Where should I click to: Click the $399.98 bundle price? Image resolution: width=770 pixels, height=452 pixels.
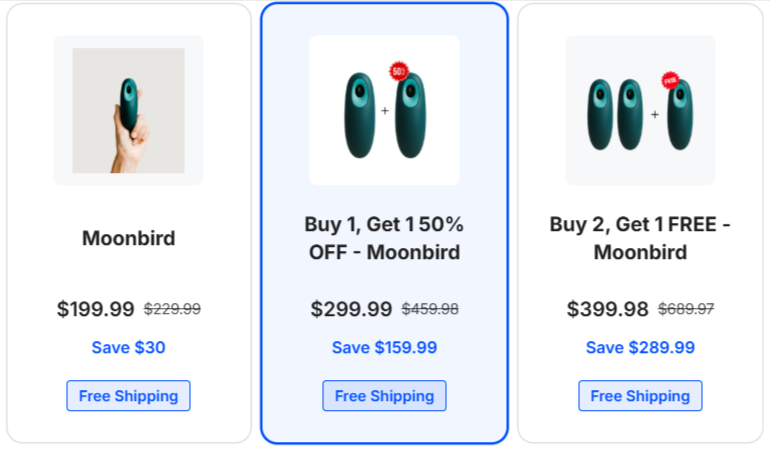607,309
